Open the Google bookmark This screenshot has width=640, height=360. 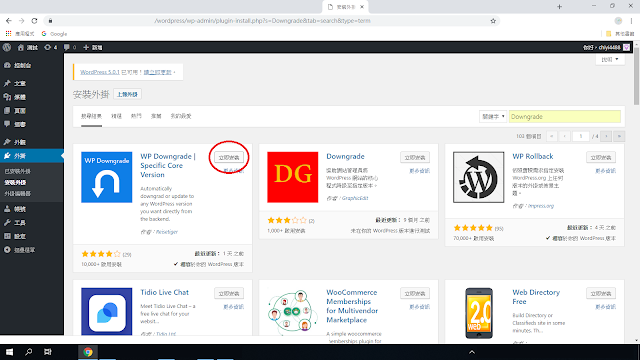[x=54, y=34]
